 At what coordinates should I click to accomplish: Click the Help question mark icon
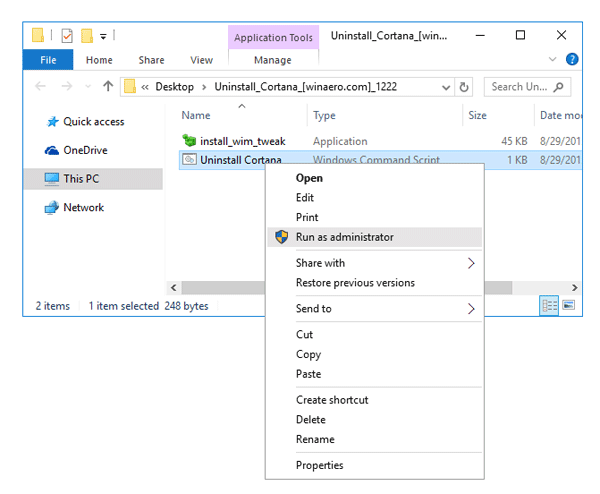click(x=572, y=60)
